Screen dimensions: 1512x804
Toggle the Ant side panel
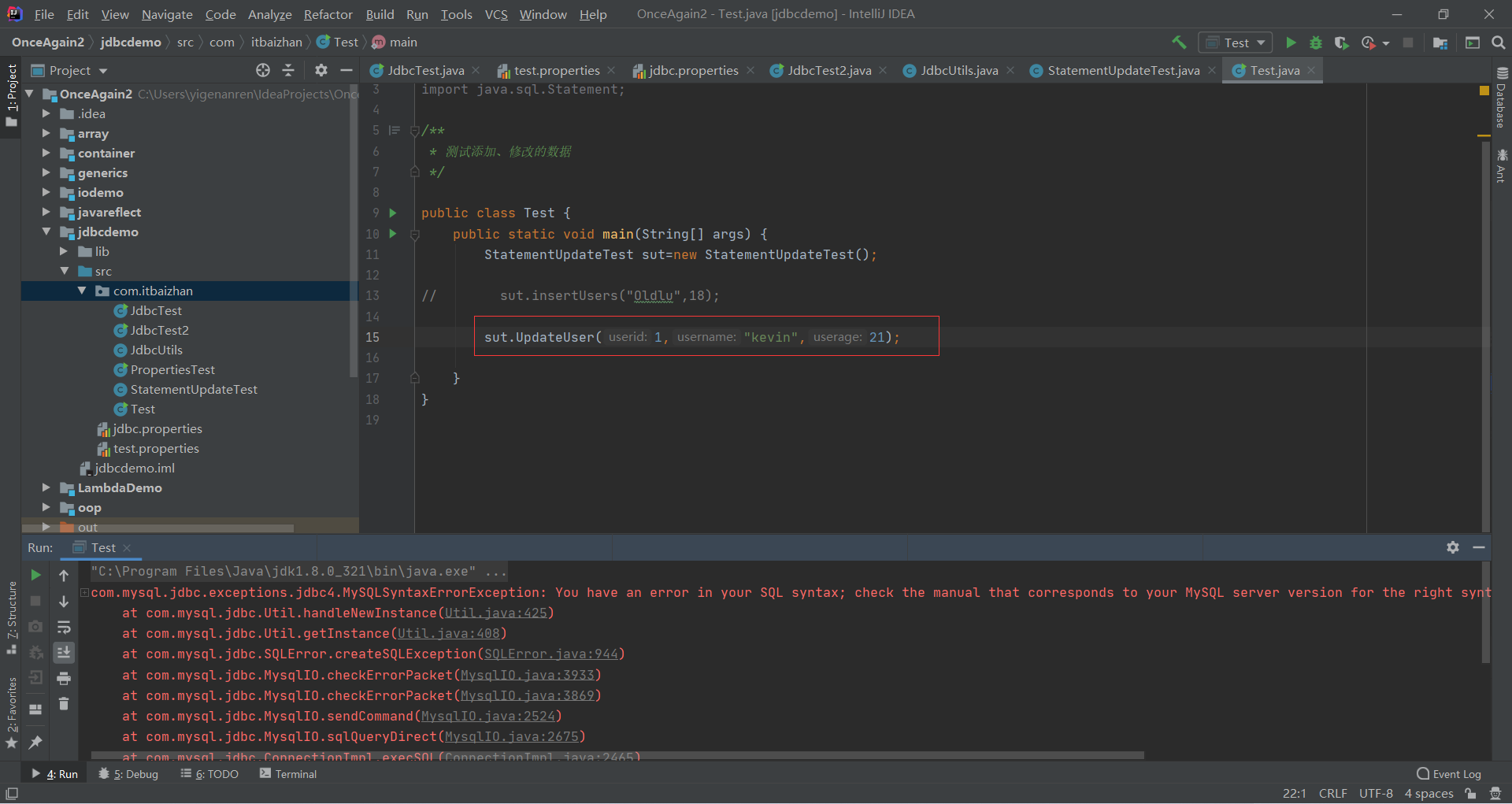click(1501, 165)
